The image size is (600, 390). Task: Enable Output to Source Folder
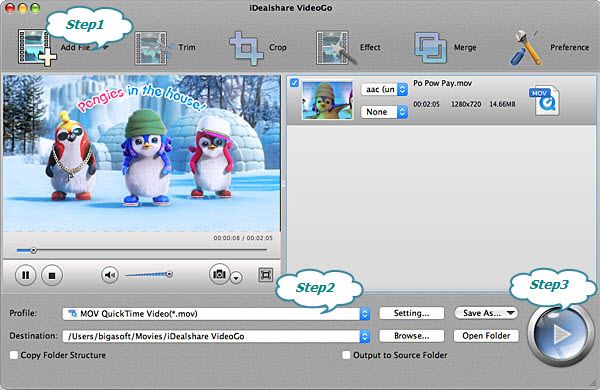pos(346,355)
